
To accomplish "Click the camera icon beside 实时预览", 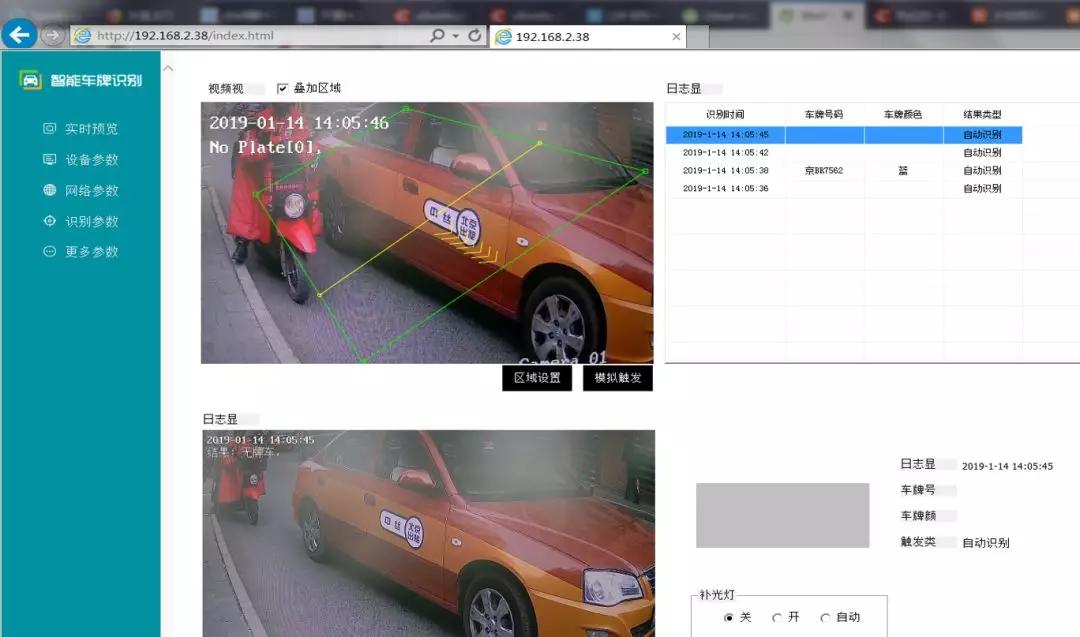I will tap(50, 129).
